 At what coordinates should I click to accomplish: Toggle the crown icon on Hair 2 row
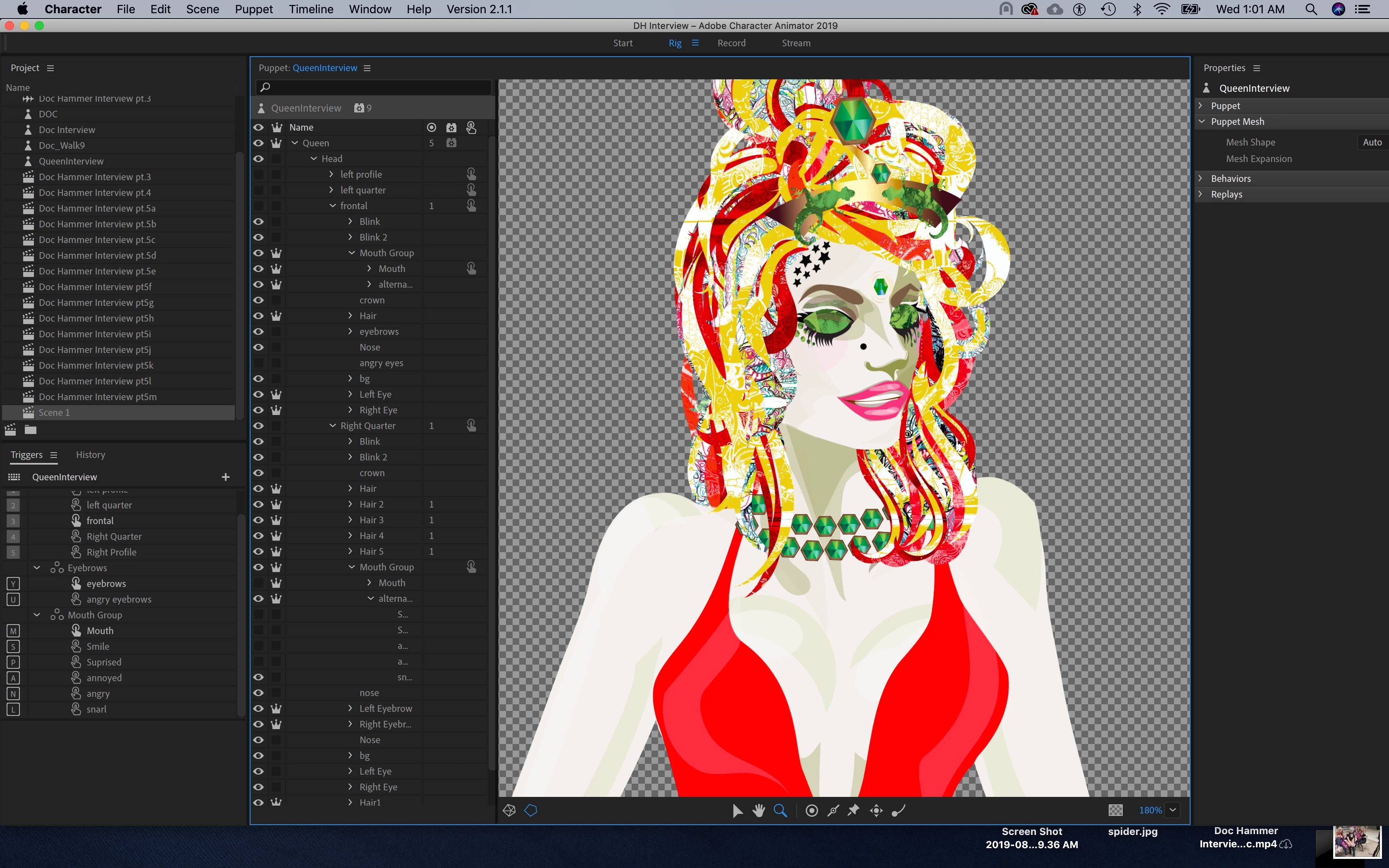(276, 504)
